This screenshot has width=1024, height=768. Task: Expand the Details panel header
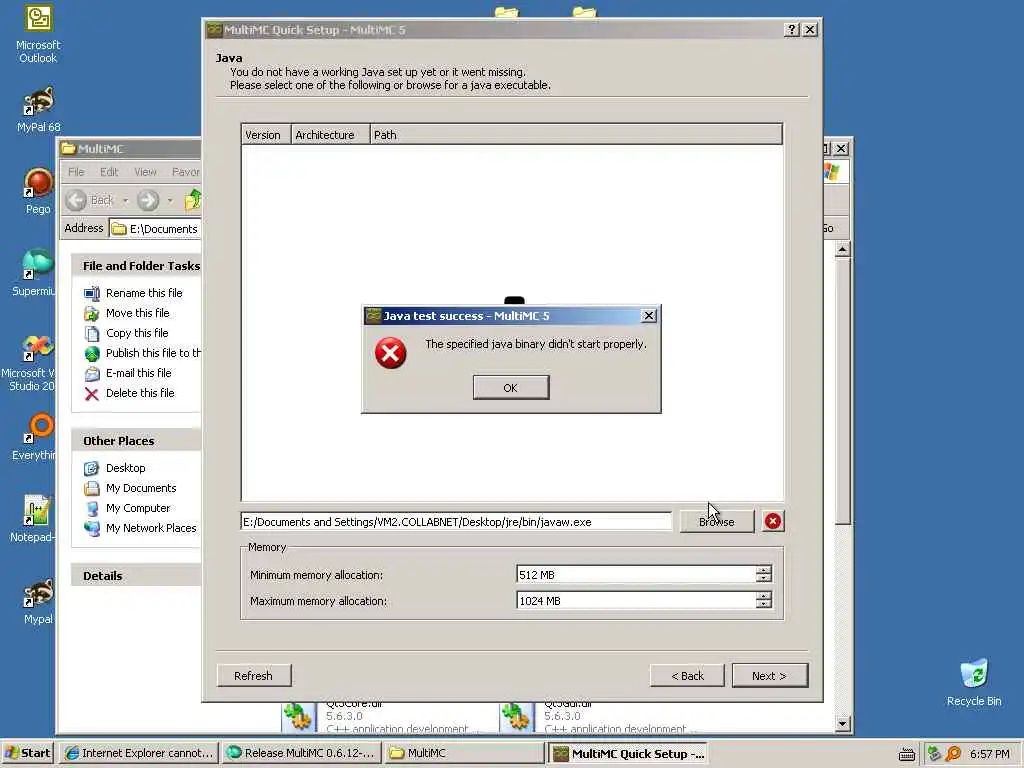tap(136, 575)
